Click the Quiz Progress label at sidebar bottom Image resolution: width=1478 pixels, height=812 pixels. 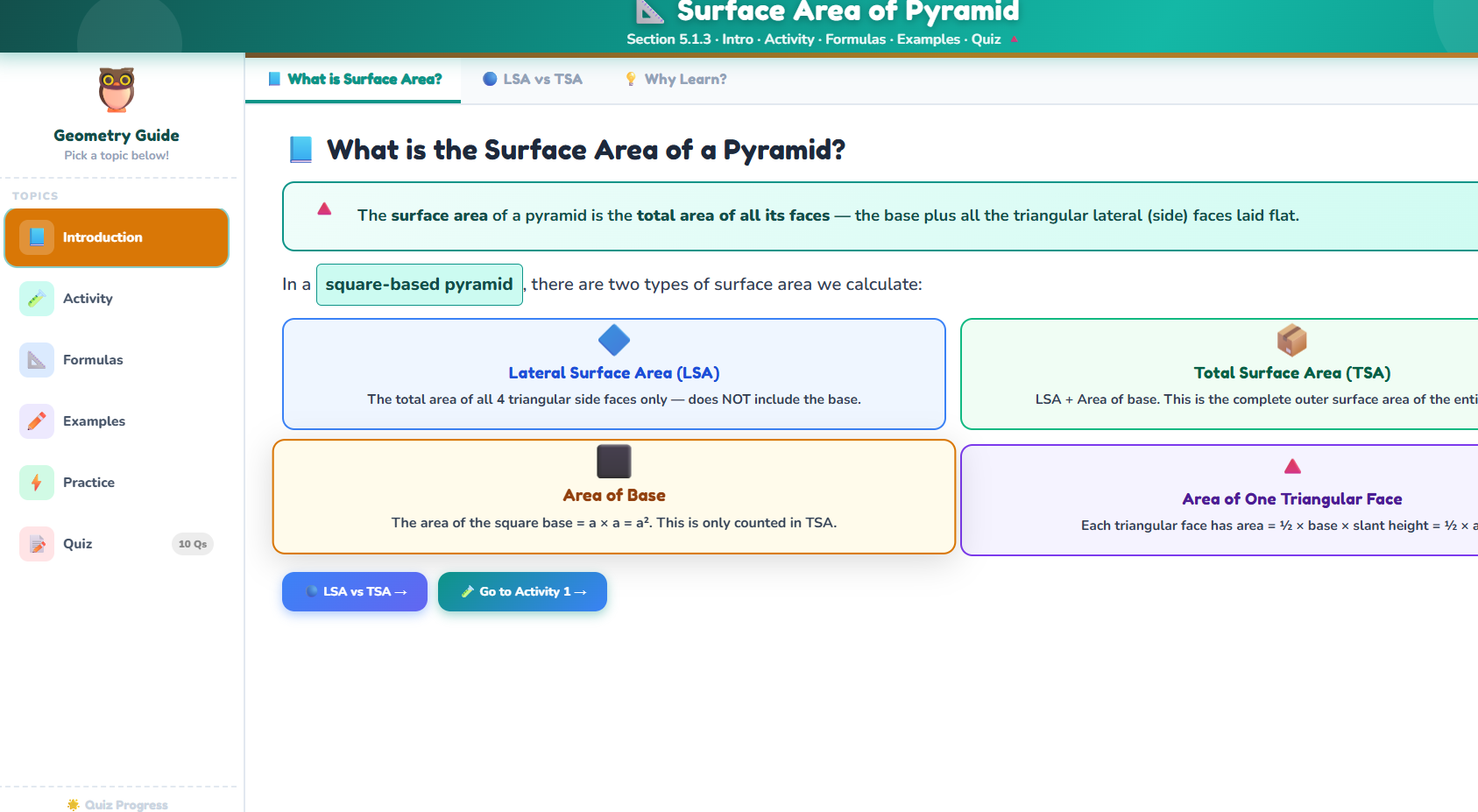tap(117, 804)
